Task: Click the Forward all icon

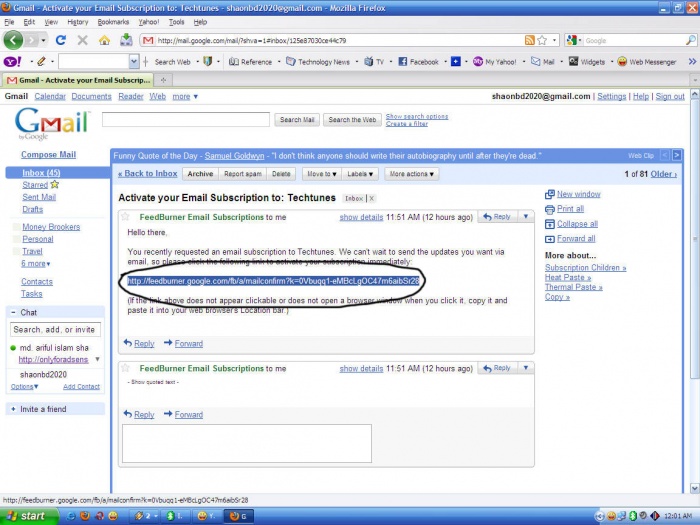Action: 550,239
